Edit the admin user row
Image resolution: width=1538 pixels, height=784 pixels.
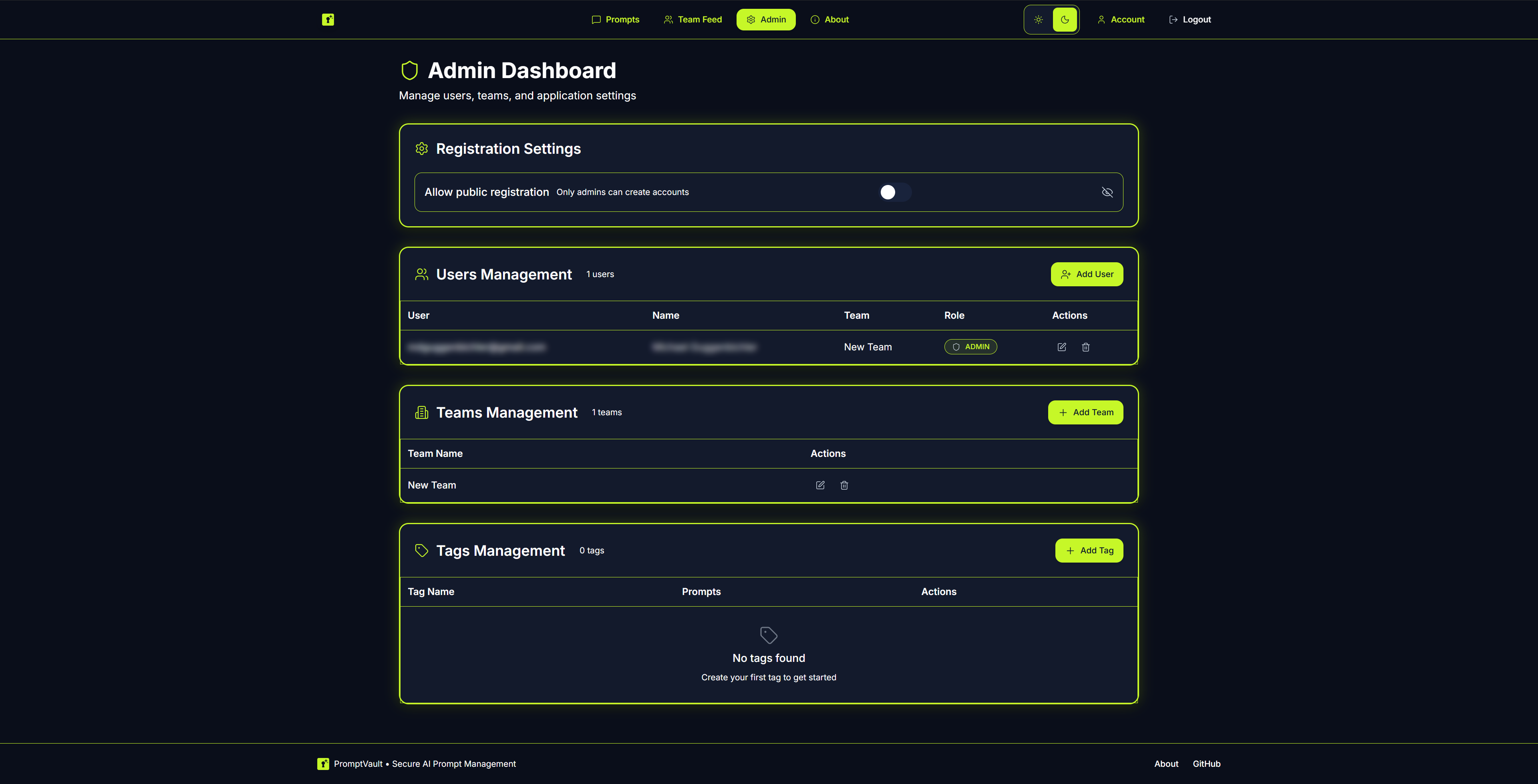[x=1061, y=347]
